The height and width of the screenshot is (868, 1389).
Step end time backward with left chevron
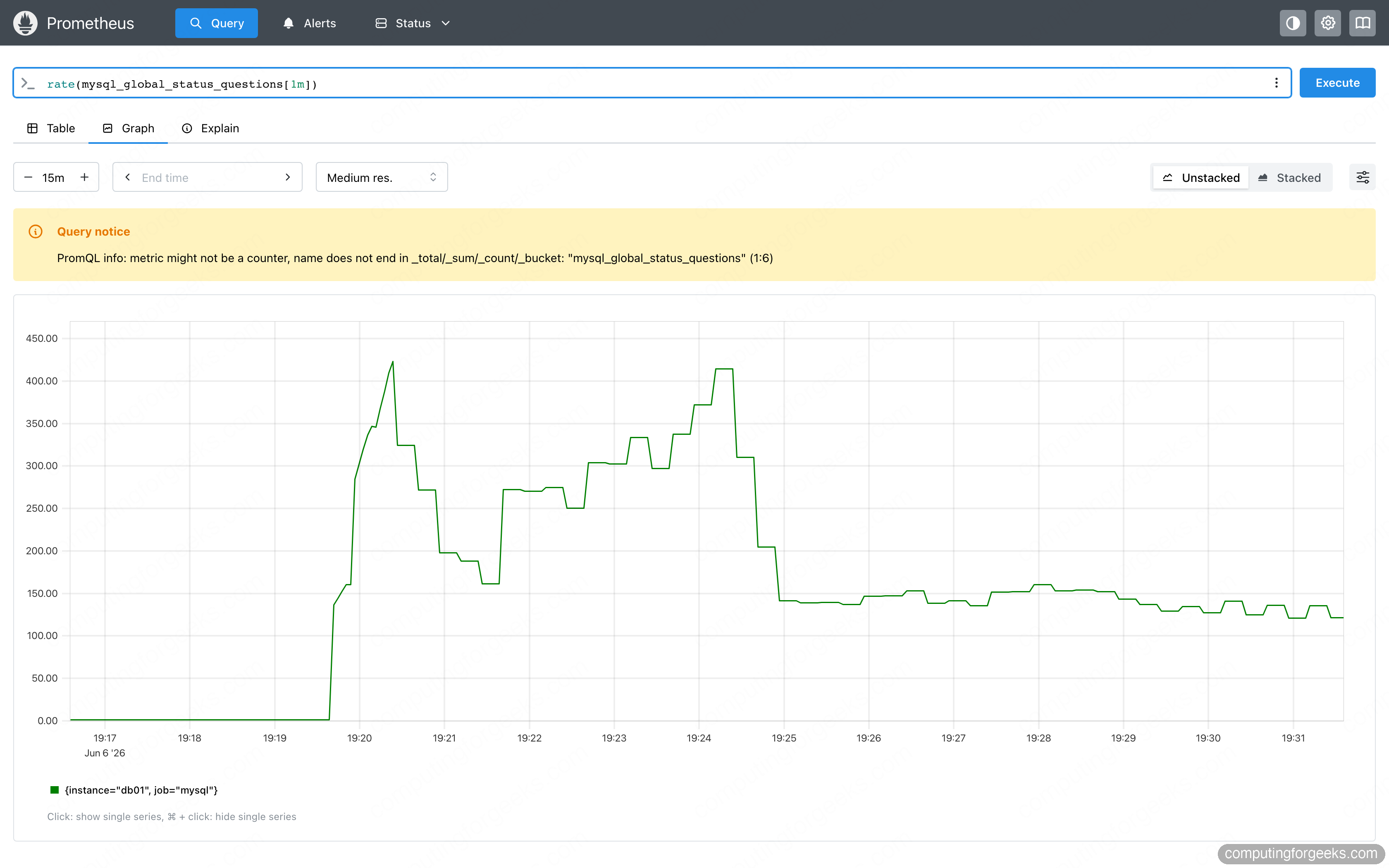[x=127, y=177]
